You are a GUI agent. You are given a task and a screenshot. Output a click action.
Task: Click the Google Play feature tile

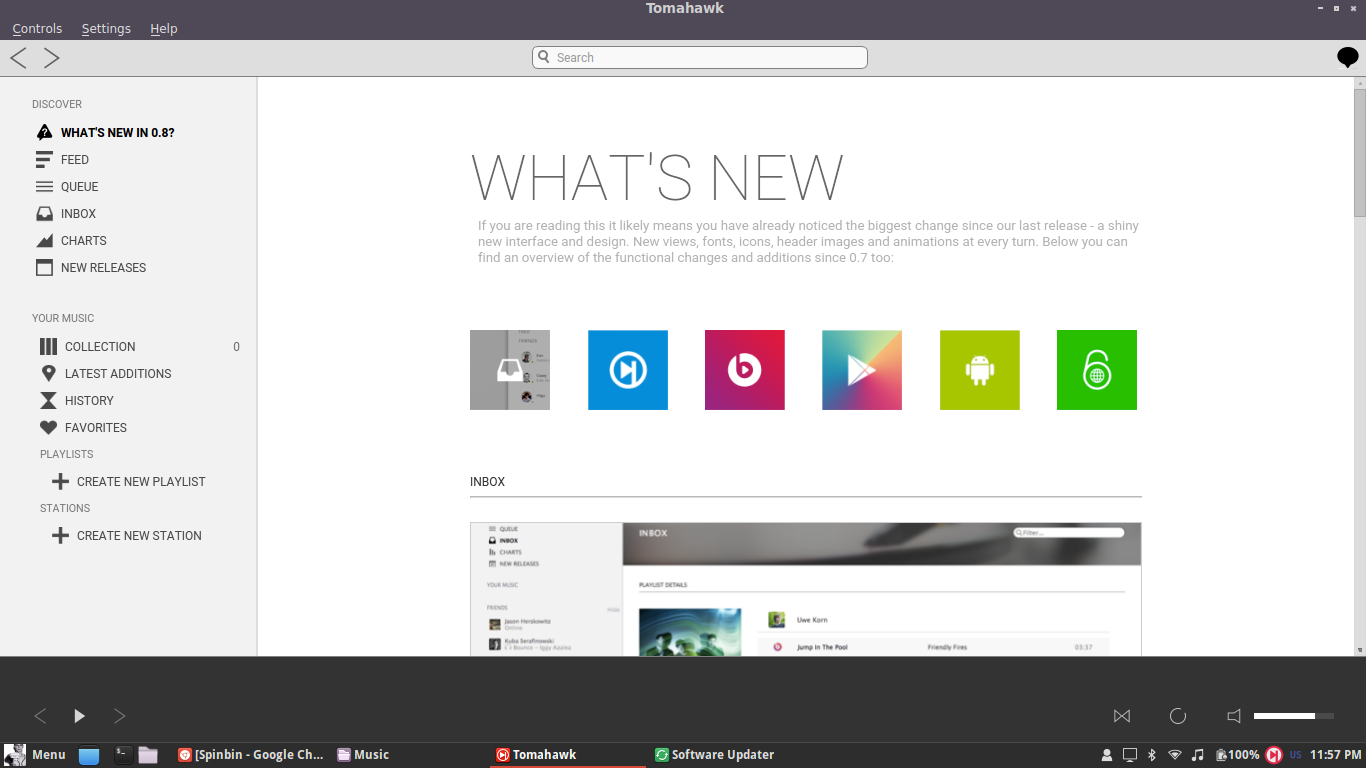[x=862, y=370]
